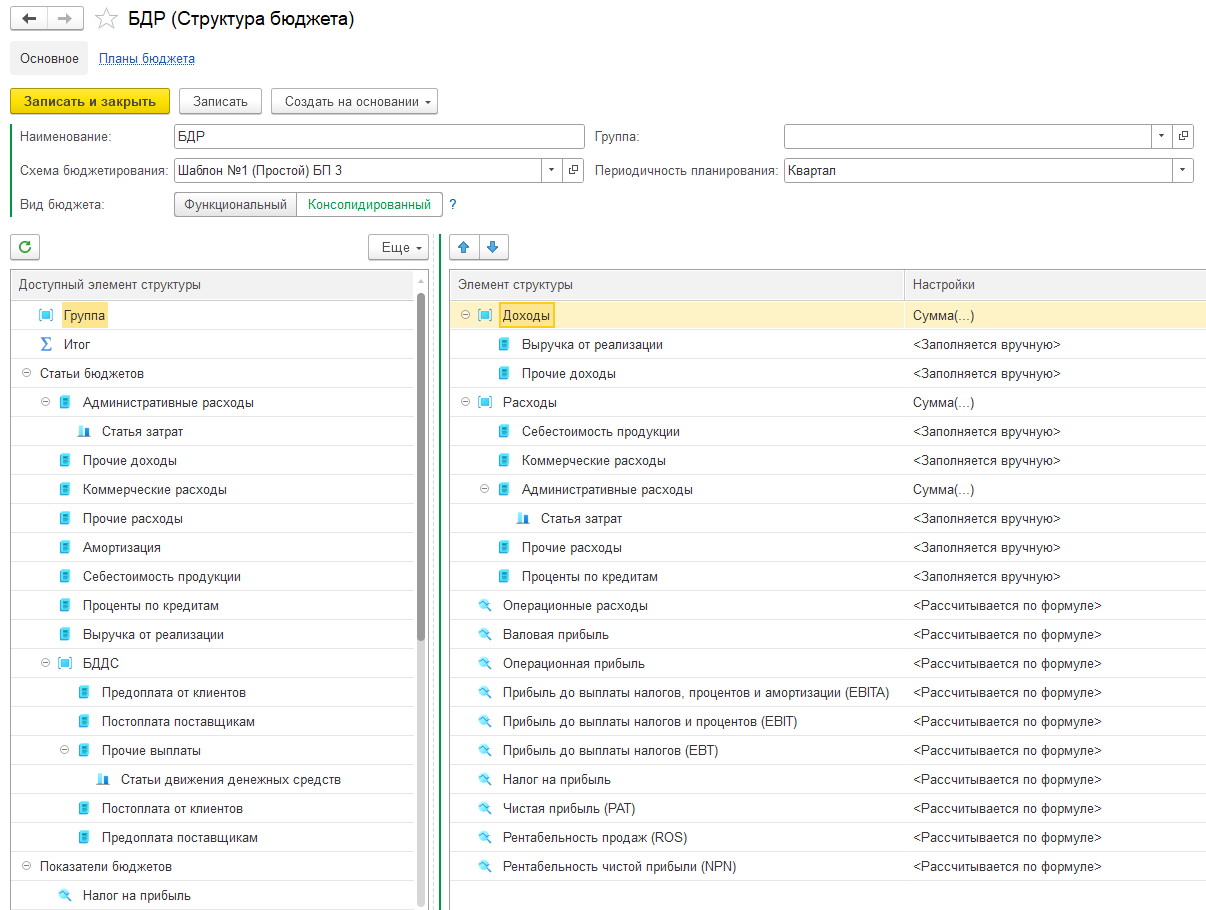Click the Записать и закрыть button
Viewport: 1206px width, 910px height.
pos(90,101)
